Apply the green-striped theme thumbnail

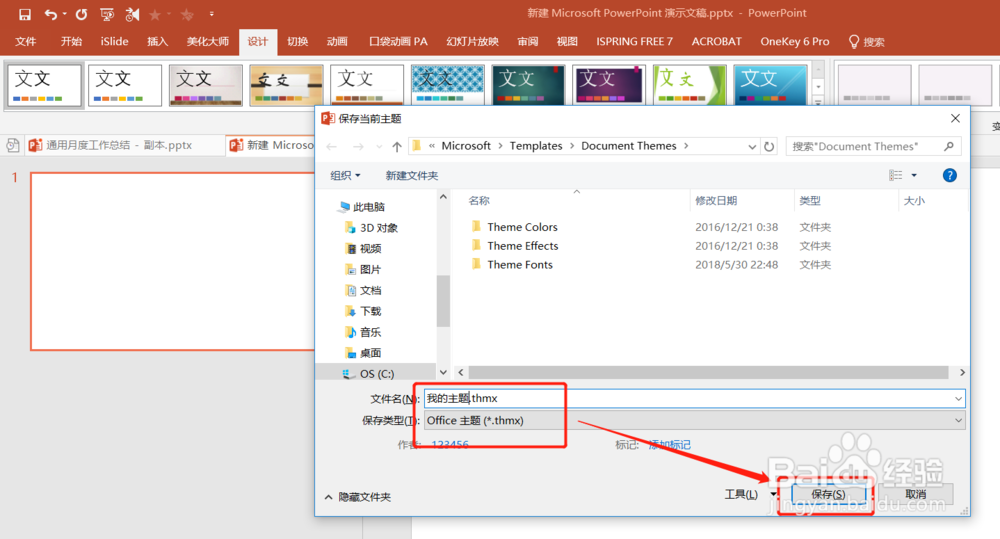click(689, 85)
